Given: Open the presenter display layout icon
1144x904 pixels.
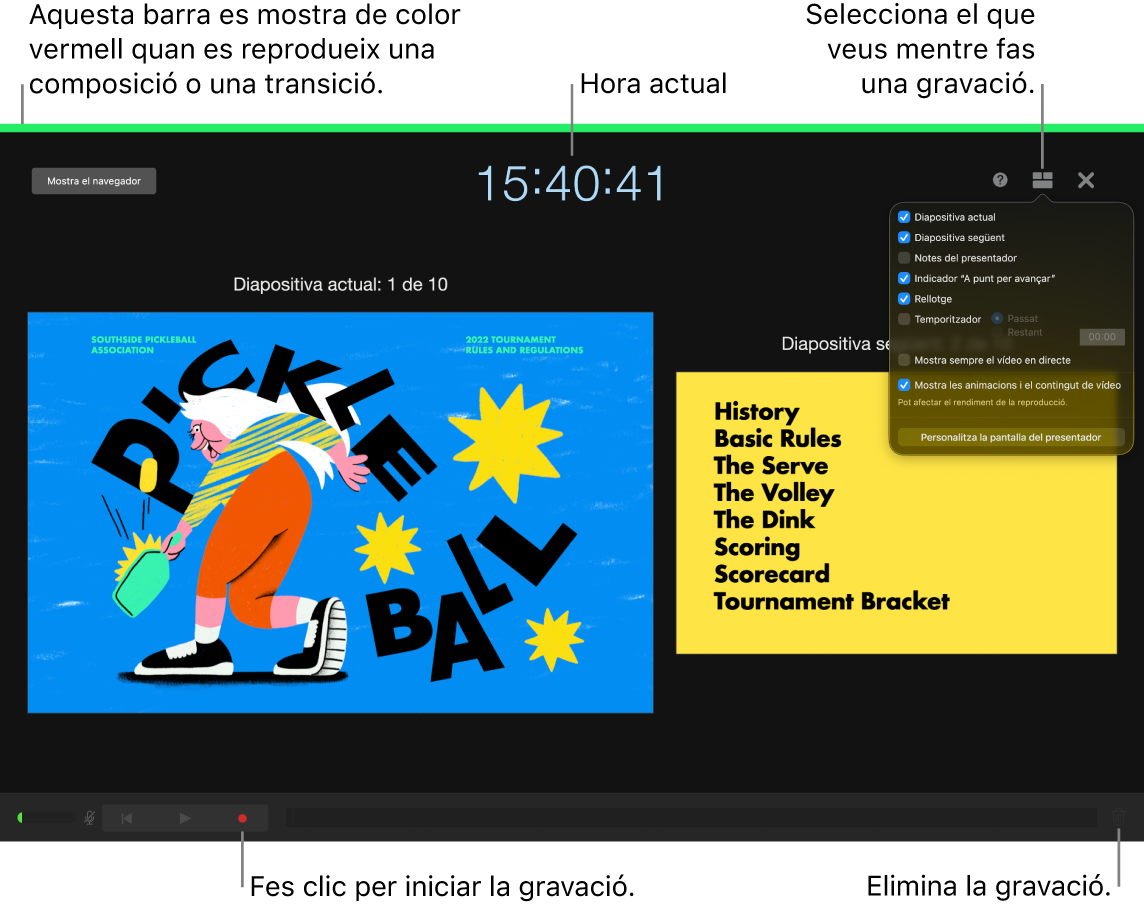Looking at the screenshot, I should point(1042,180).
